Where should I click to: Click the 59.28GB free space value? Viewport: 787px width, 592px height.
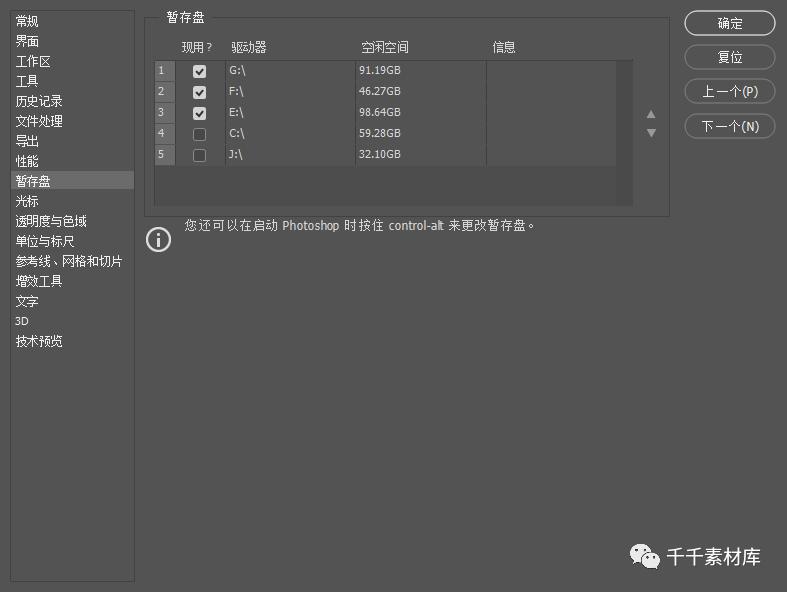[380, 134]
